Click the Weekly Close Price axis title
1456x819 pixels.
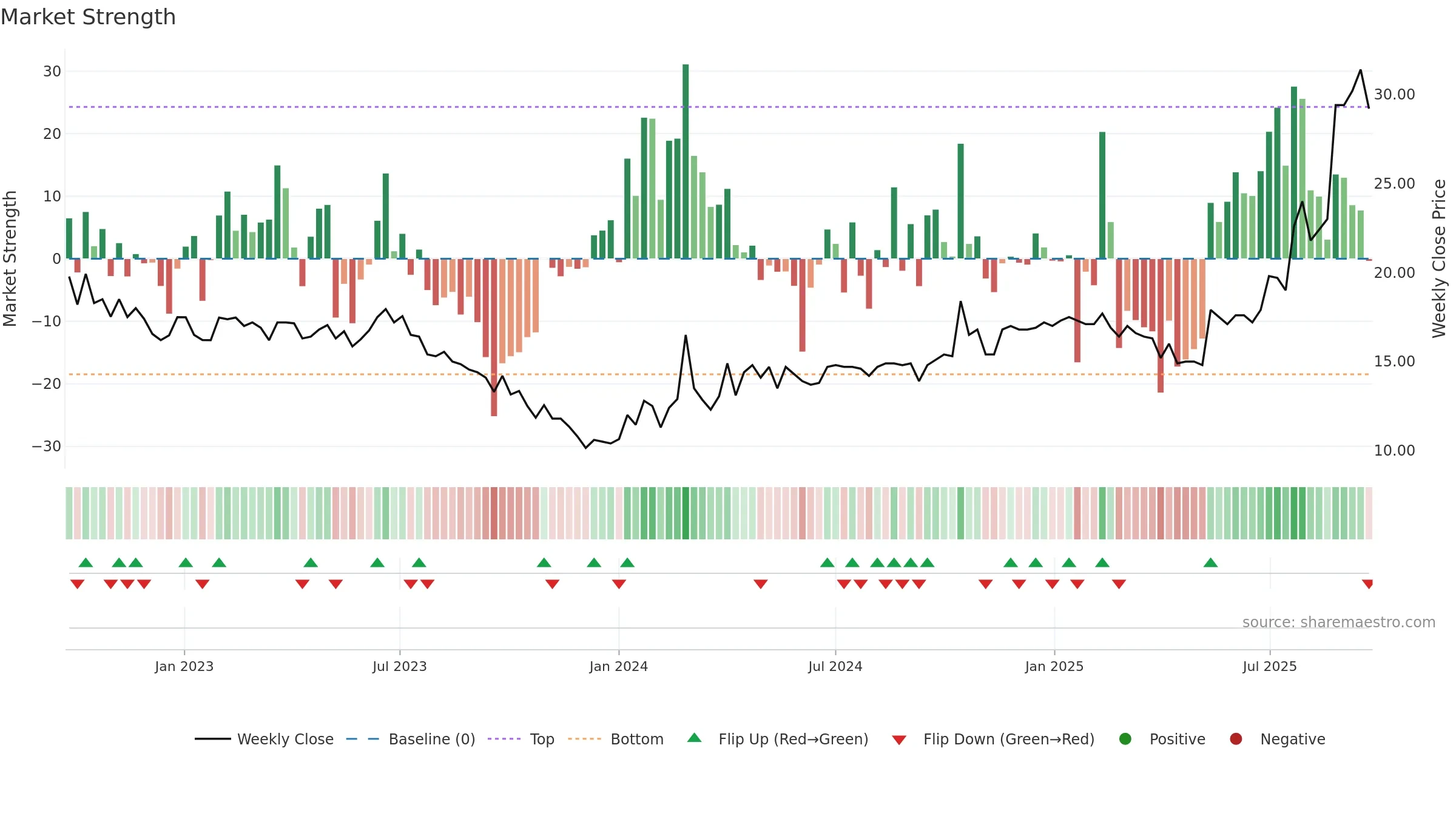(x=1439, y=258)
